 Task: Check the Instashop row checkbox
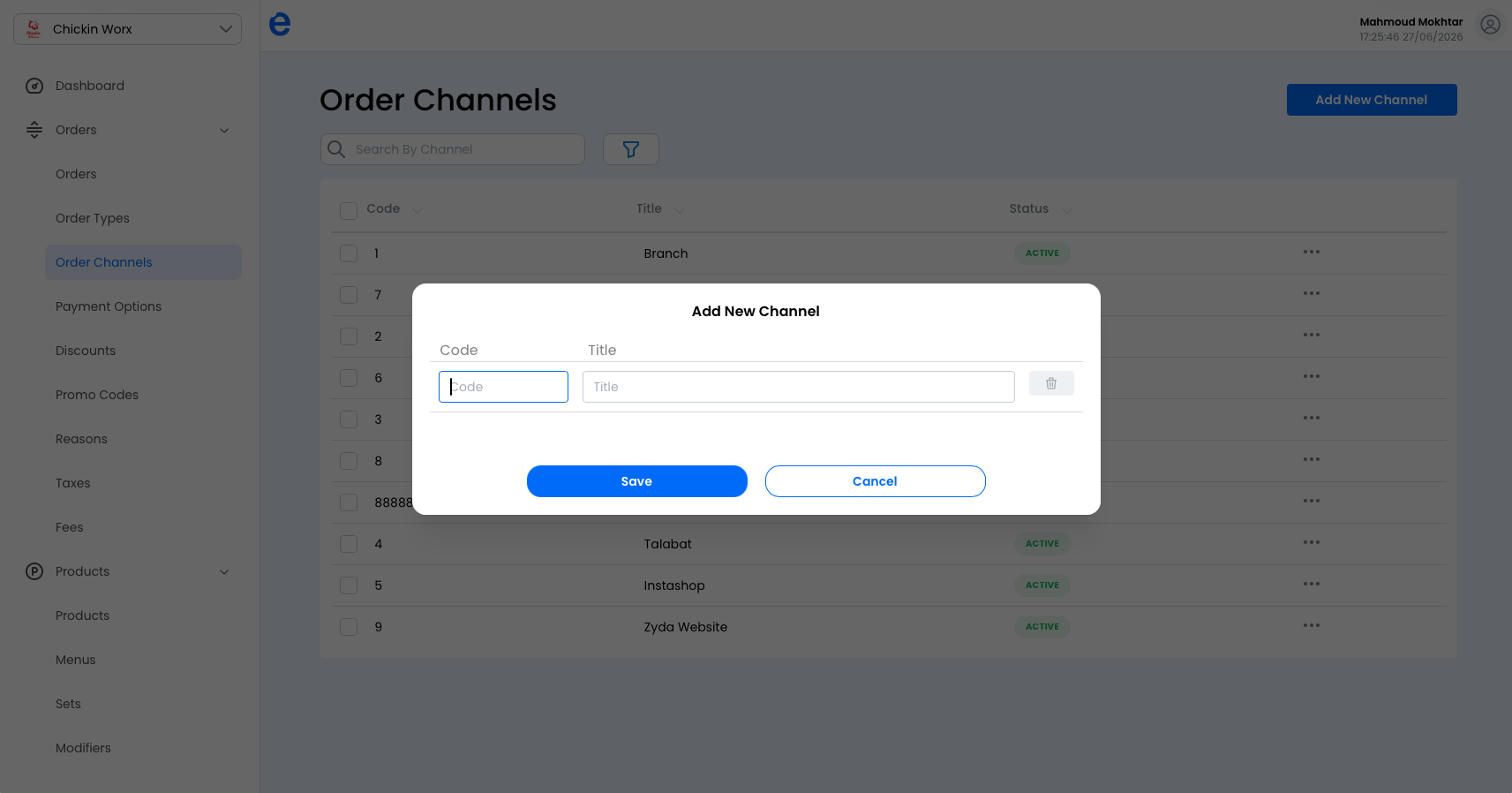point(349,585)
